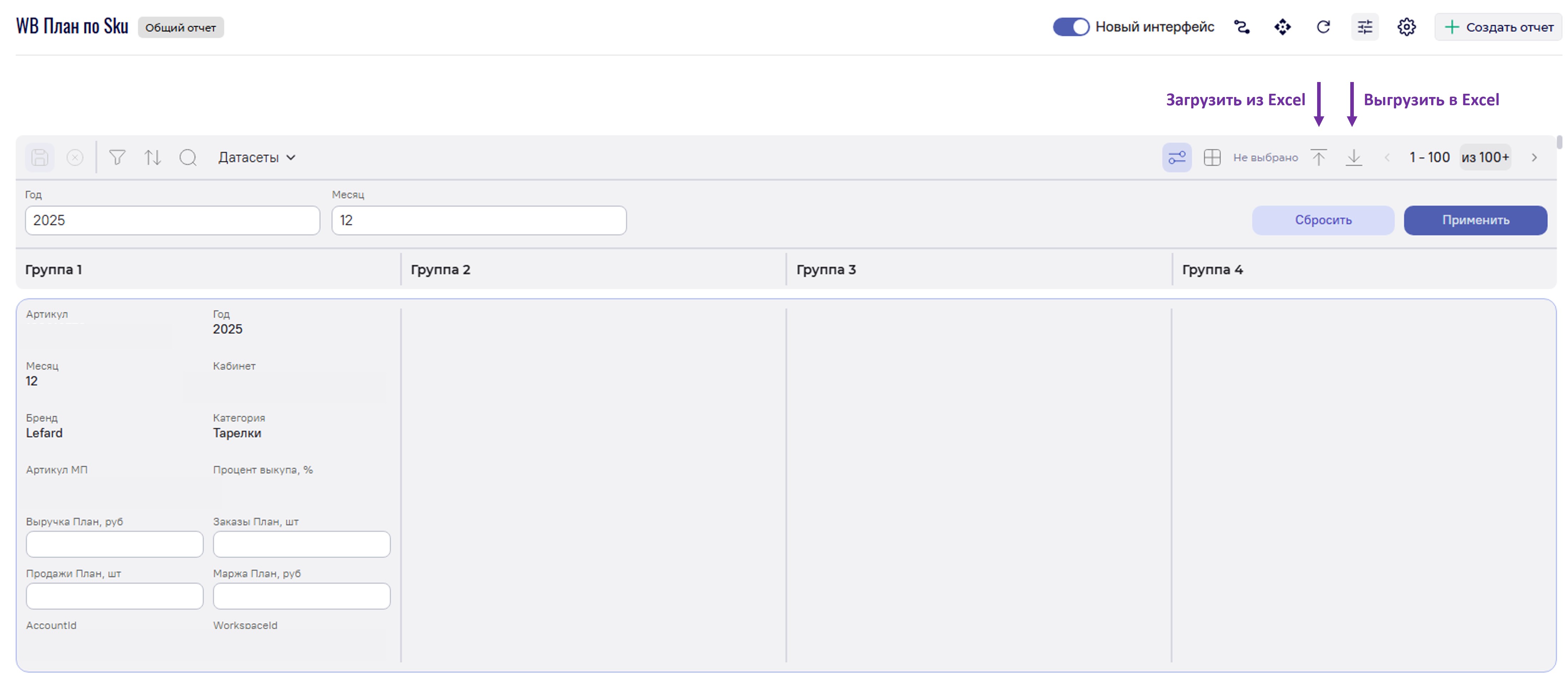Image resolution: width=1568 pixels, height=680 pixels.
Task: Click download to Excel arrow icon
Action: pyautogui.click(x=1354, y=158)
